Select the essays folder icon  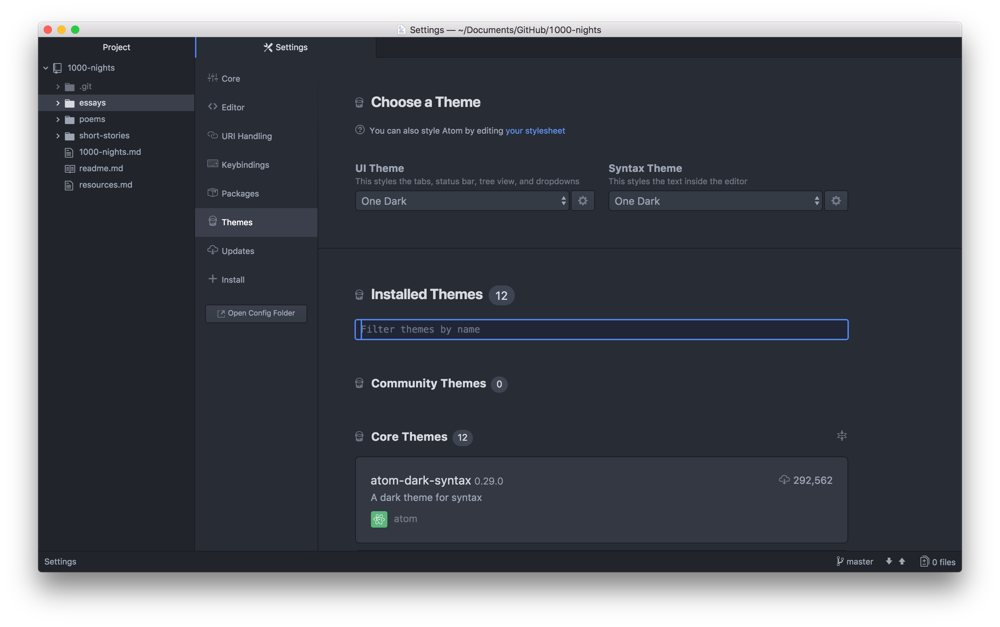(x=70, y=103)
